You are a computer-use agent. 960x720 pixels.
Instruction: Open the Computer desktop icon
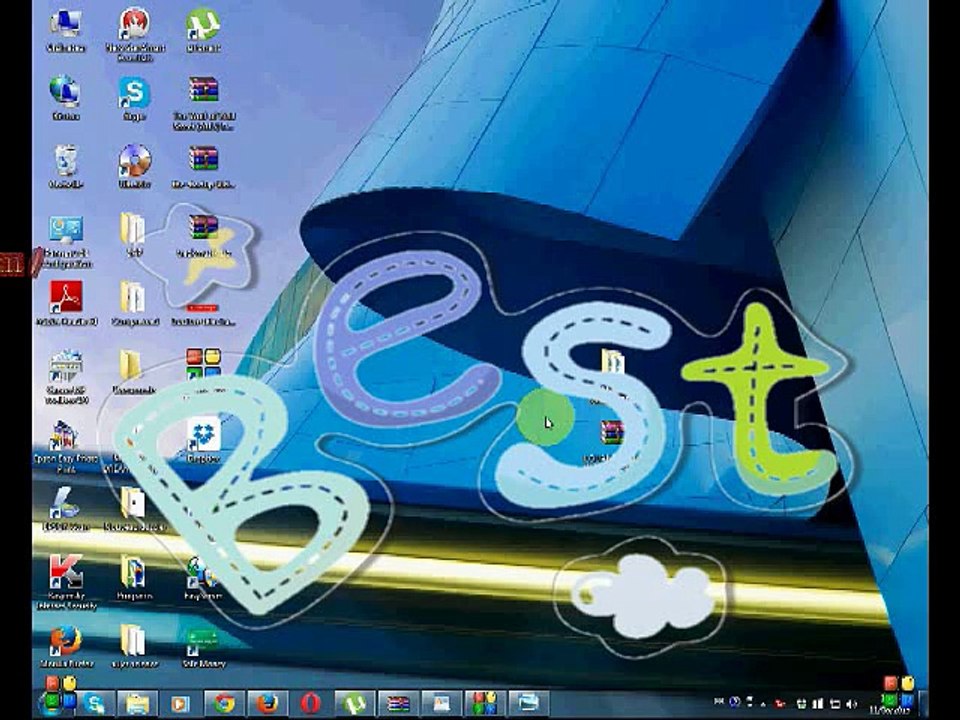click(66, 29)
